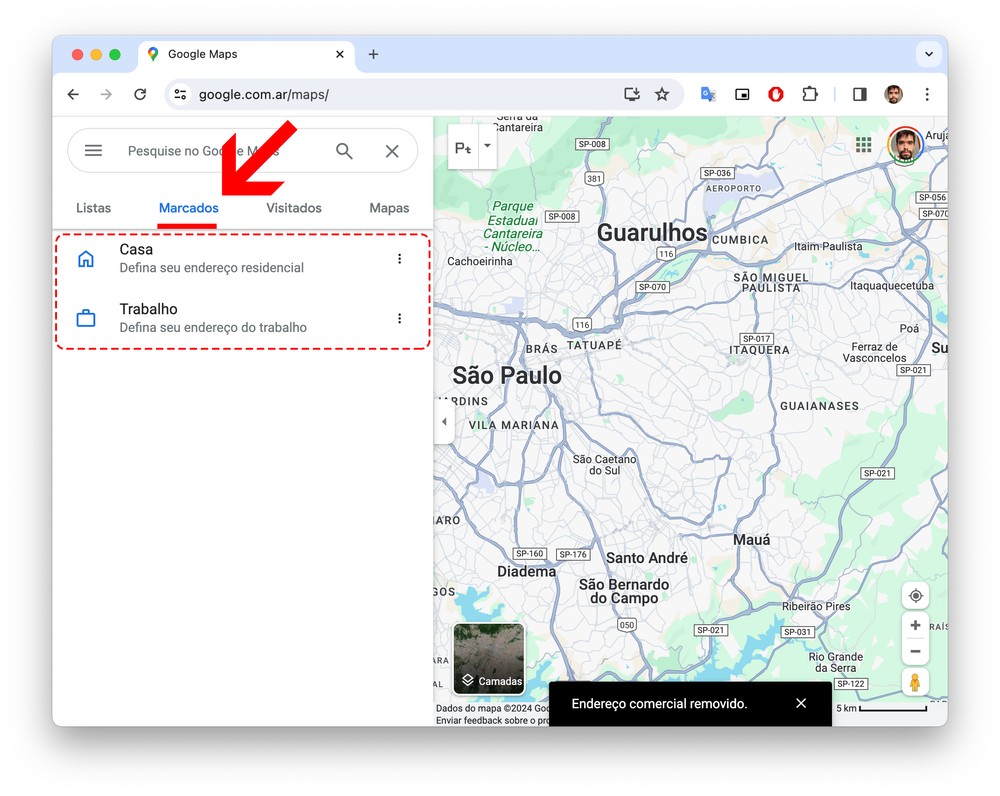
Task: Switch to the Visitados tab
Action: tap(294, 208)
